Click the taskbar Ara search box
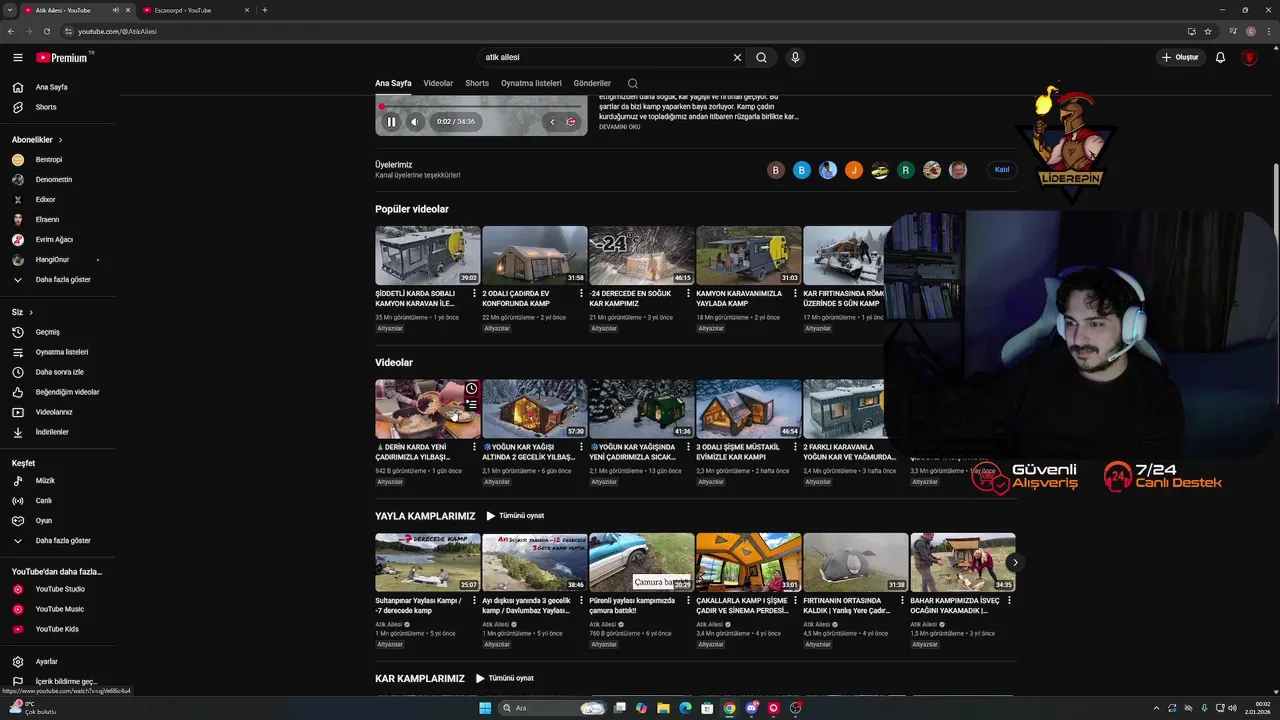The width and height of the screenshot is (1280, 720). (x=552, y=708)
